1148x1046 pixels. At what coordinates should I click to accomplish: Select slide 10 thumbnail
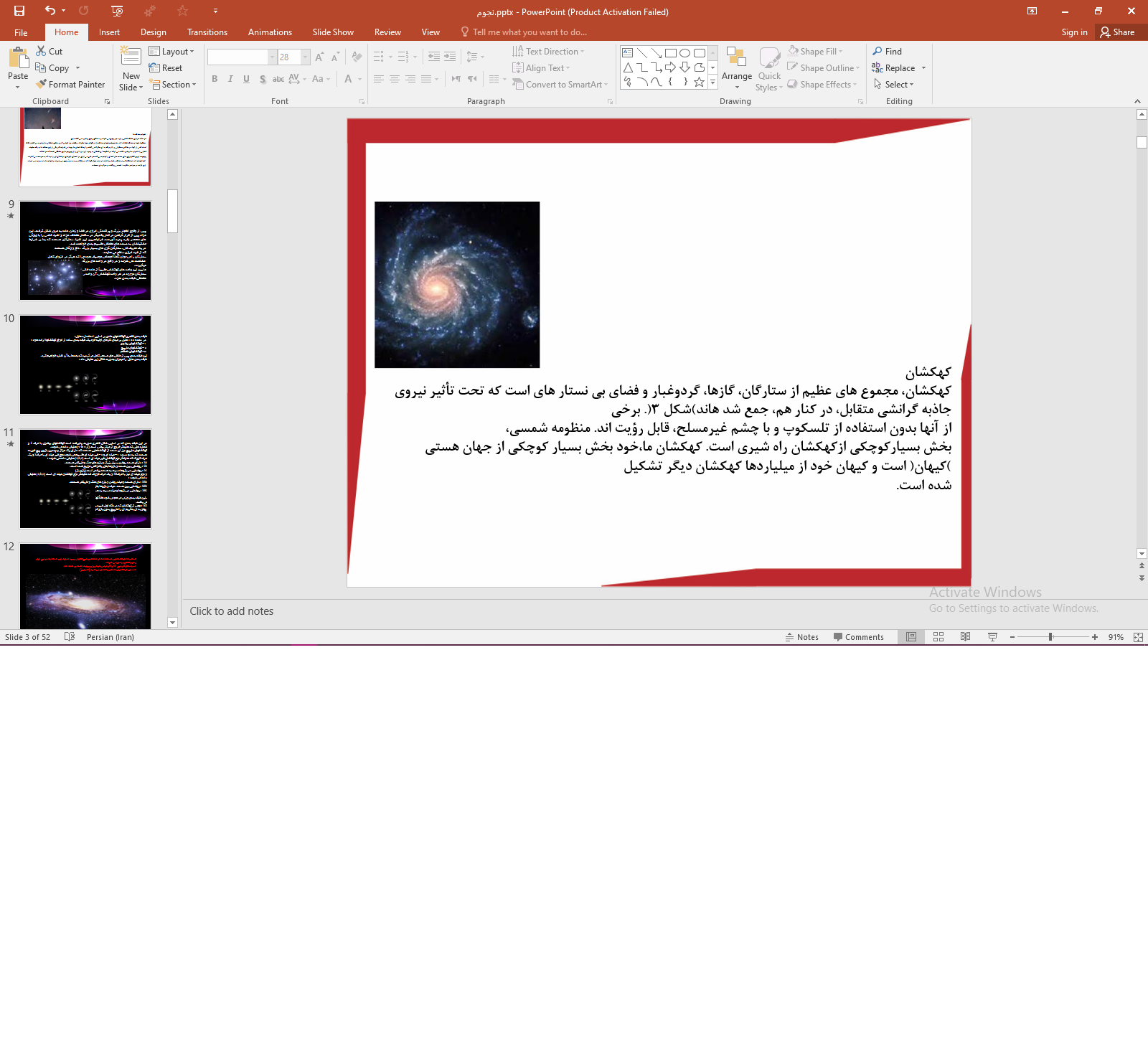(x=85, y=364)
